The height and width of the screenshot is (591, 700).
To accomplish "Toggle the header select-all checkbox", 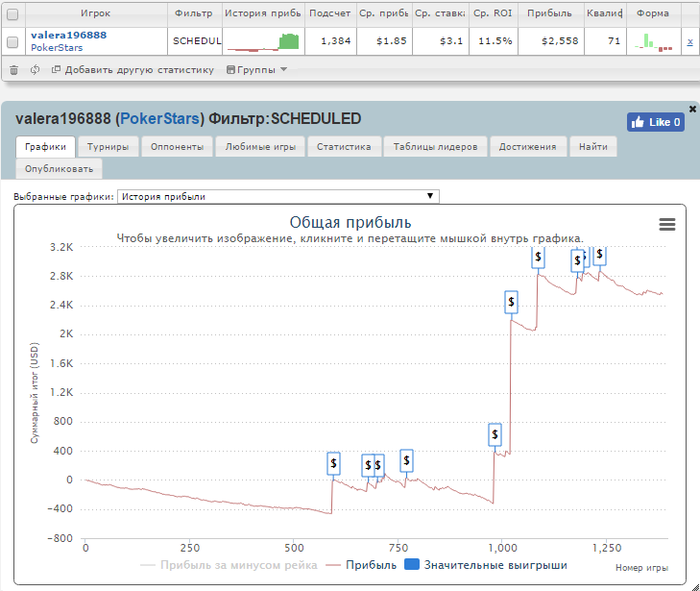I will (12, 14).
